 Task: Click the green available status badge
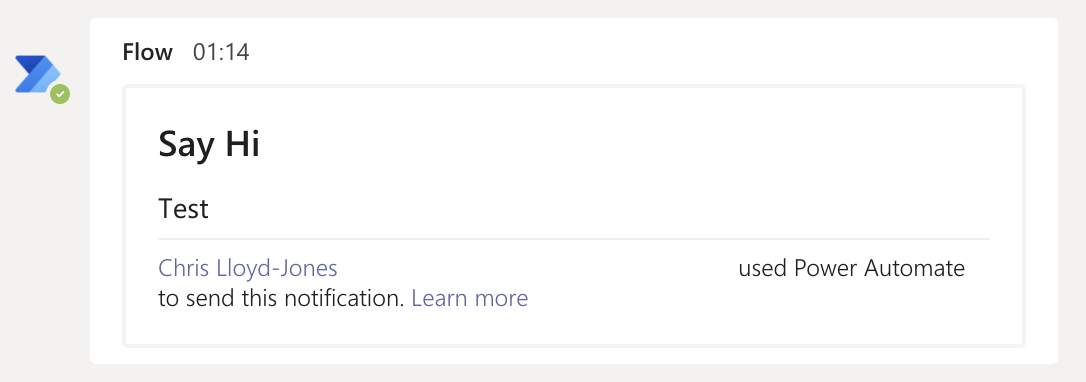(x=60, y=94)
